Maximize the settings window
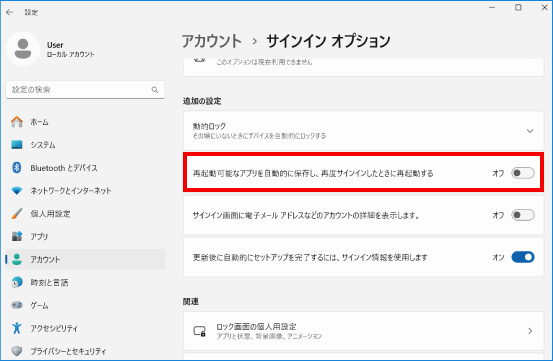This screenshot has height=361, width=553. [x=518, y=7]
